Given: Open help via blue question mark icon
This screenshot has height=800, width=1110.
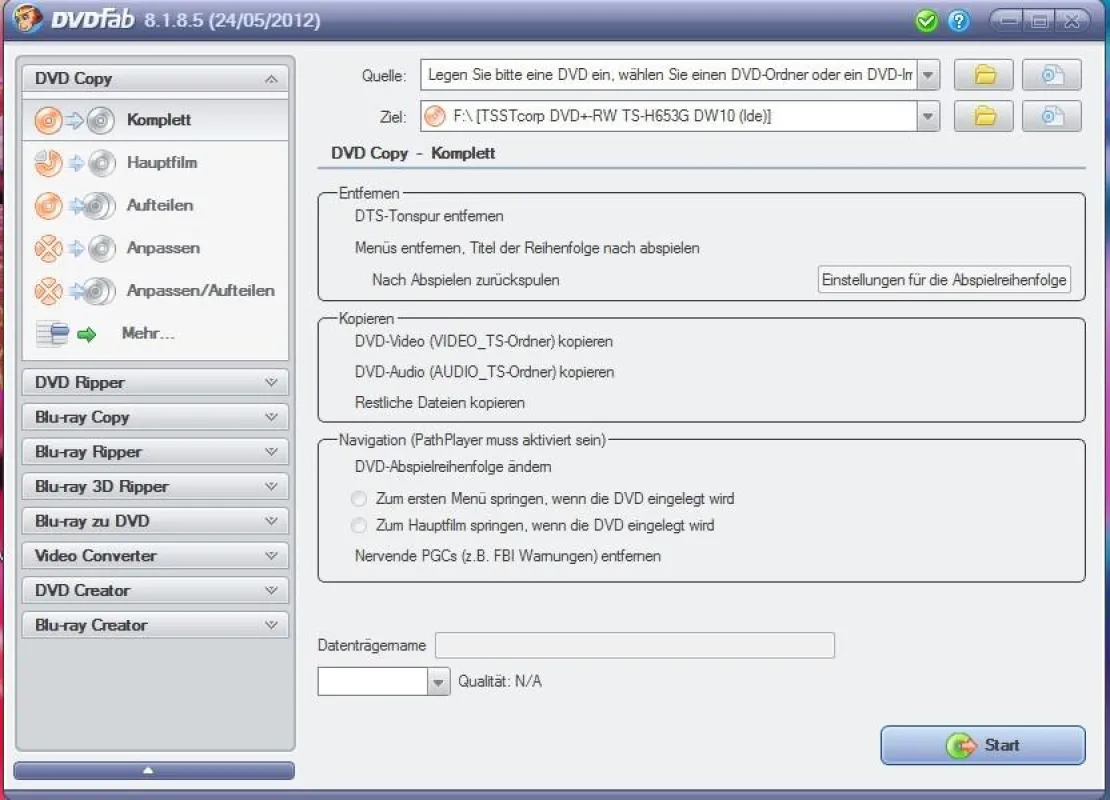Looking at the screenshot, I should [959, 21].
